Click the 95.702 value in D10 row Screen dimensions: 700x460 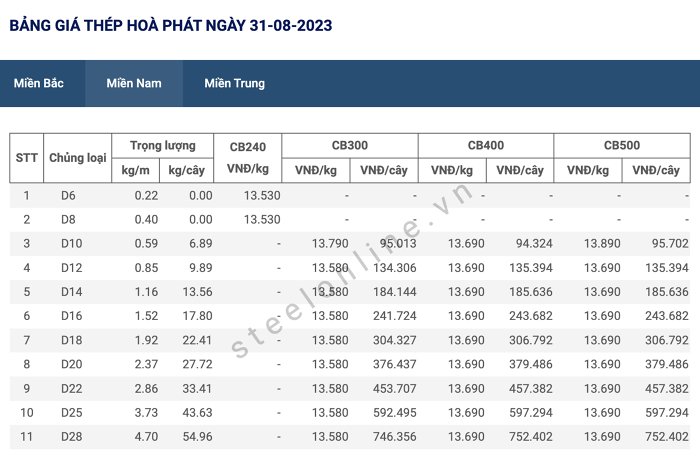coord(670,244)
